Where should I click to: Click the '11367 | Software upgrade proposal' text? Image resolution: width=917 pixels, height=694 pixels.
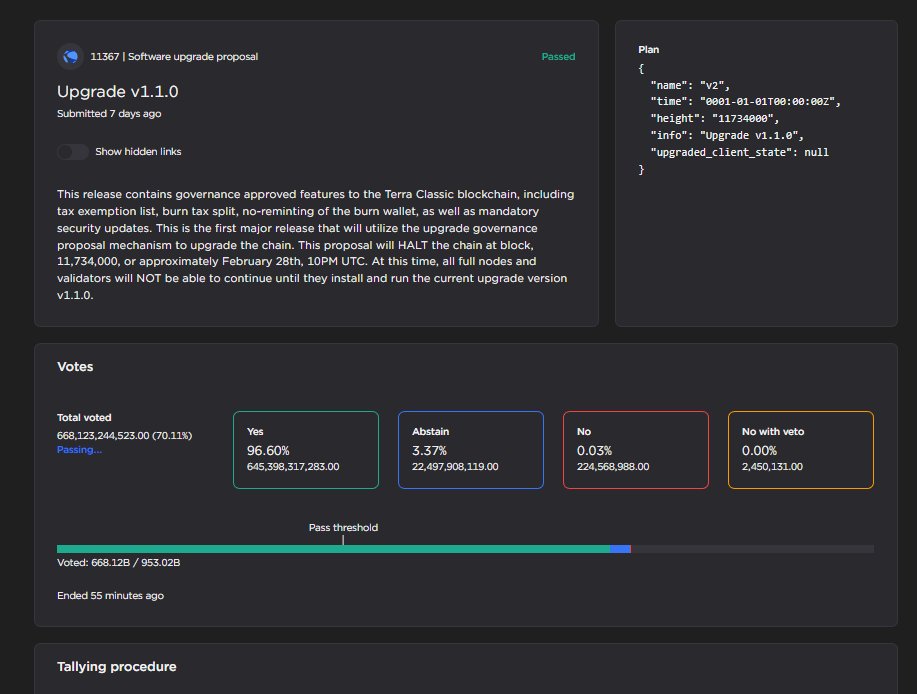[174, 57]
